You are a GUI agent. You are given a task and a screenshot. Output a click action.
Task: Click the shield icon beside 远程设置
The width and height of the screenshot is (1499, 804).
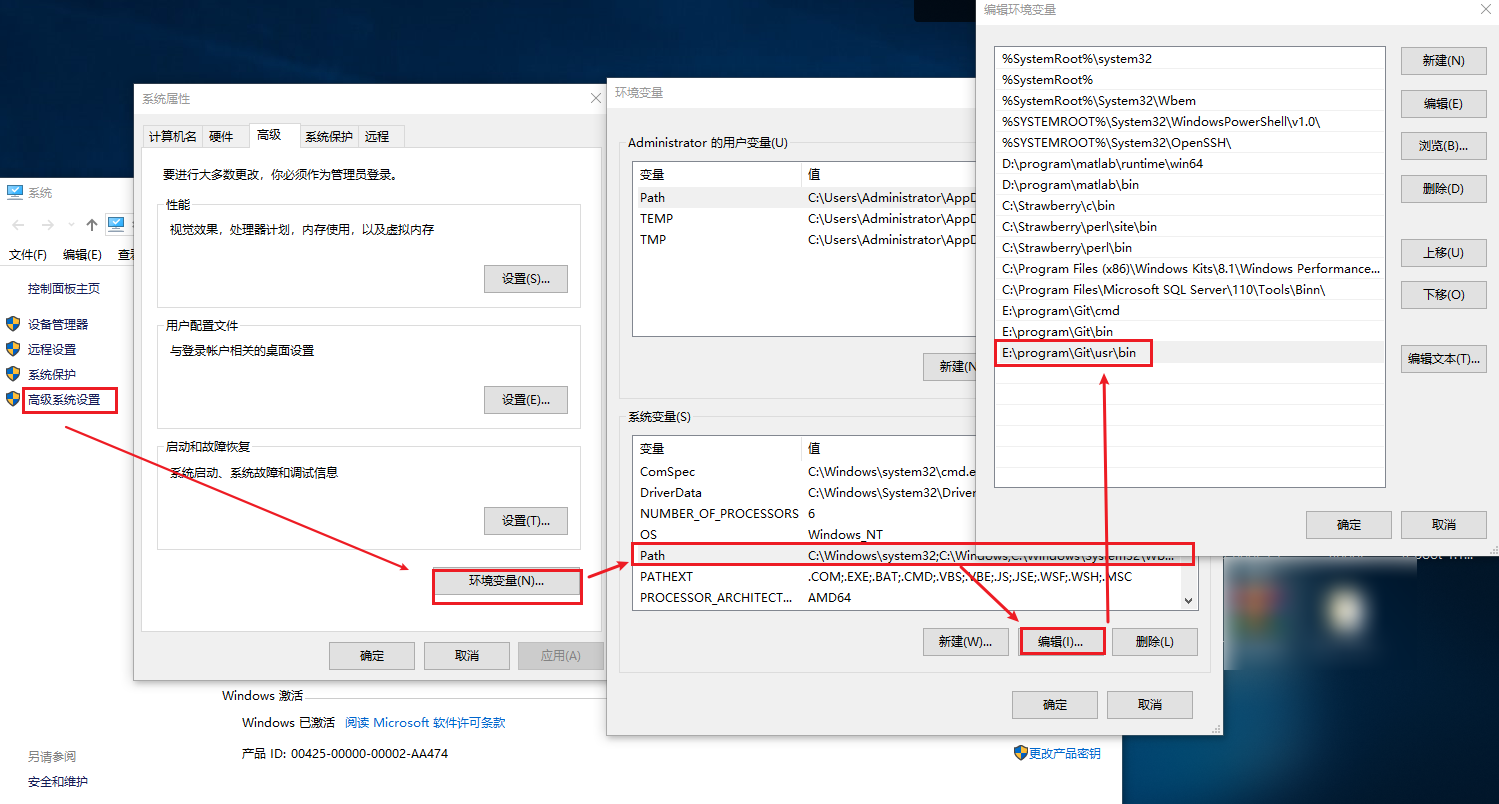pyautogui.click(x=13, y=349)
